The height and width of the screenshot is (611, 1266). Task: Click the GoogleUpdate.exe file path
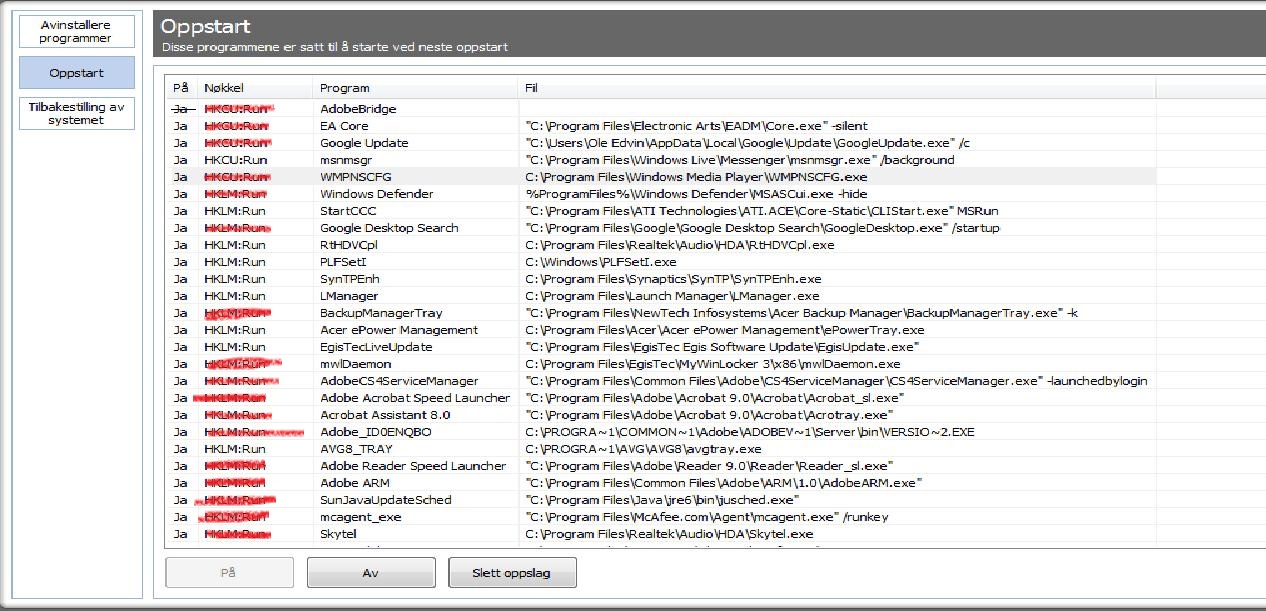point(747,143)
